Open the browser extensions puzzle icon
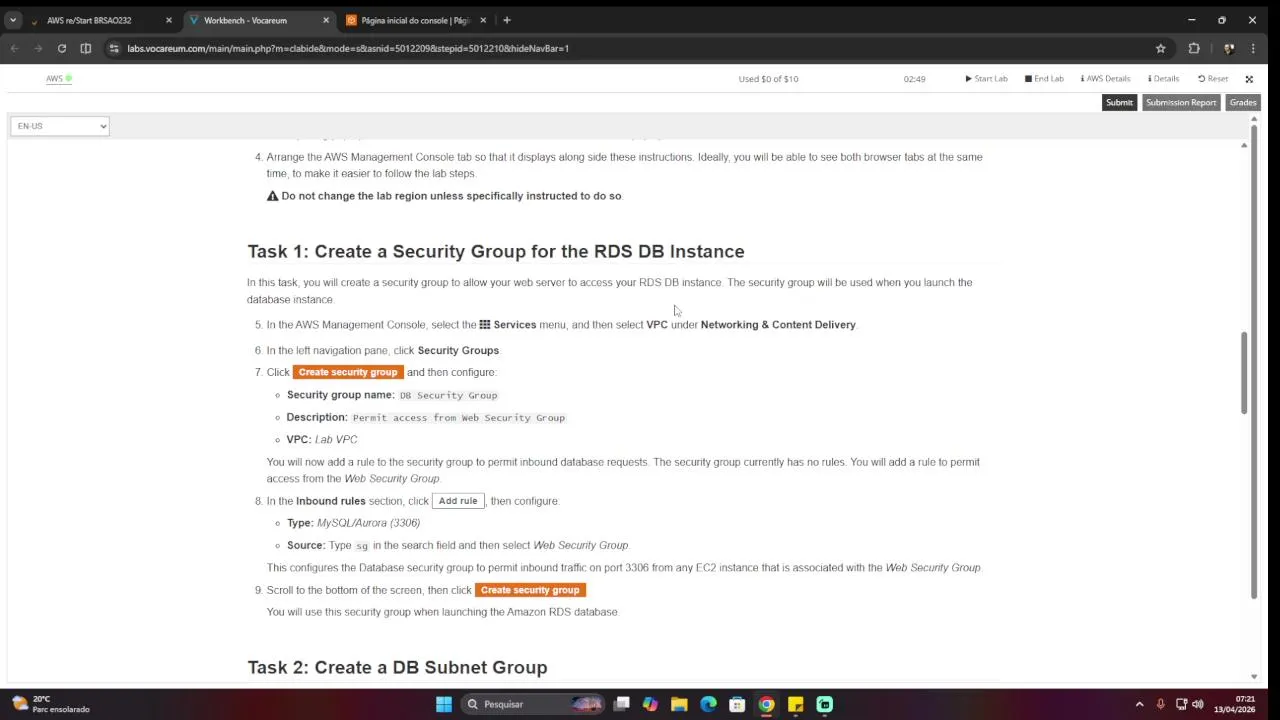This screenshot has width=1280, height=720. point(1194,48)
